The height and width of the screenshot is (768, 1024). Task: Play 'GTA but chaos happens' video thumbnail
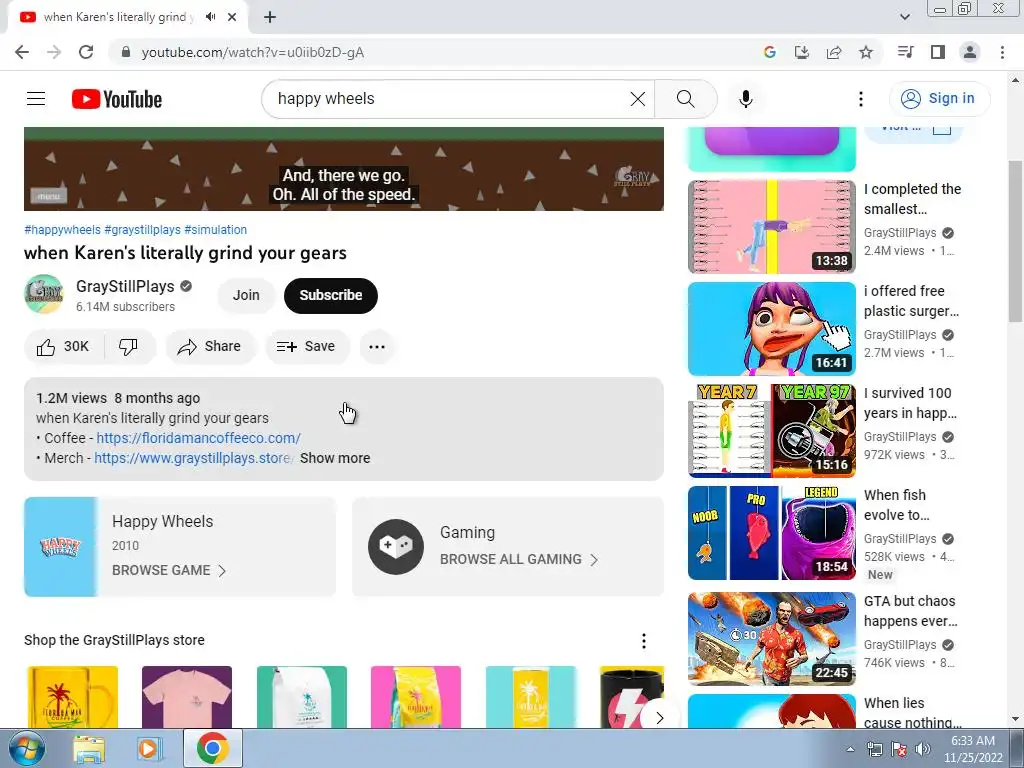[771, 639]
